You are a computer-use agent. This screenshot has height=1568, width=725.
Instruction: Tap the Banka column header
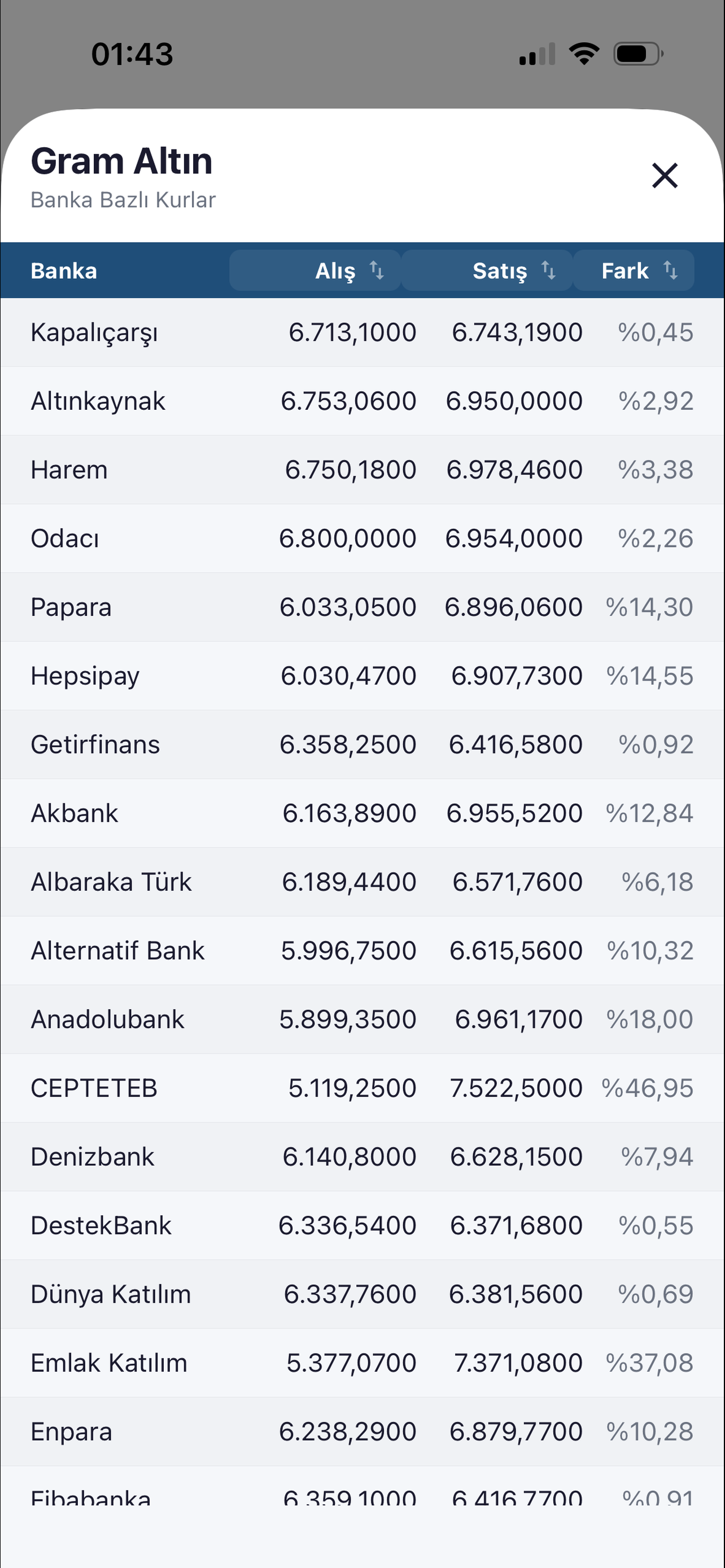pyautogui.click(x=64, y=271)
